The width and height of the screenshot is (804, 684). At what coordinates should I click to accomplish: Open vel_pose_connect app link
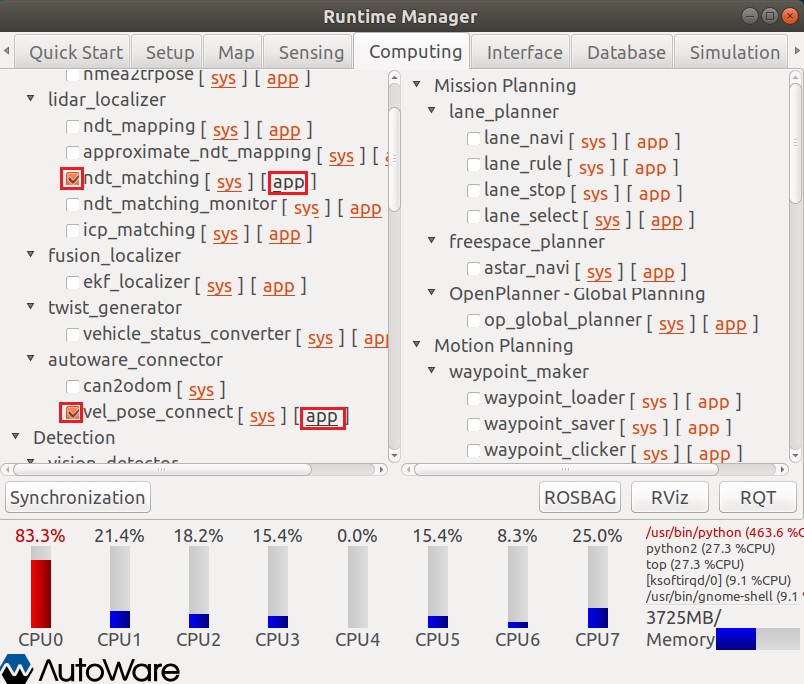[321, 417]
